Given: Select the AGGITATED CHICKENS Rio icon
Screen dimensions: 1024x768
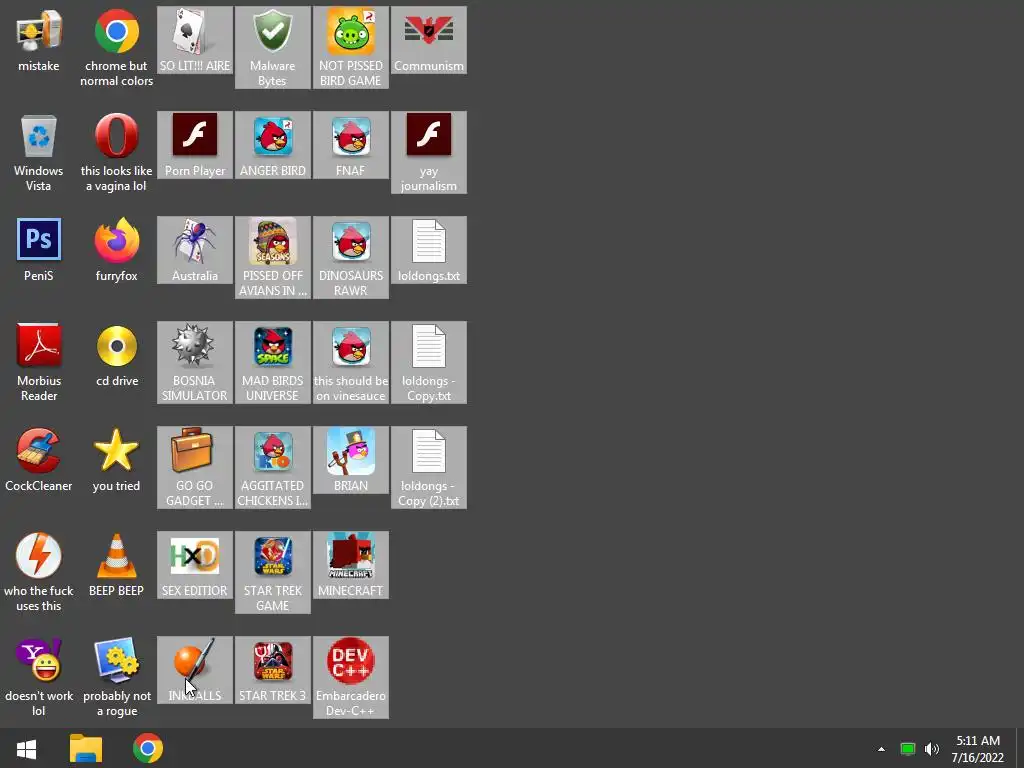Looking at the screenshot, I should (x=272, y=468).
